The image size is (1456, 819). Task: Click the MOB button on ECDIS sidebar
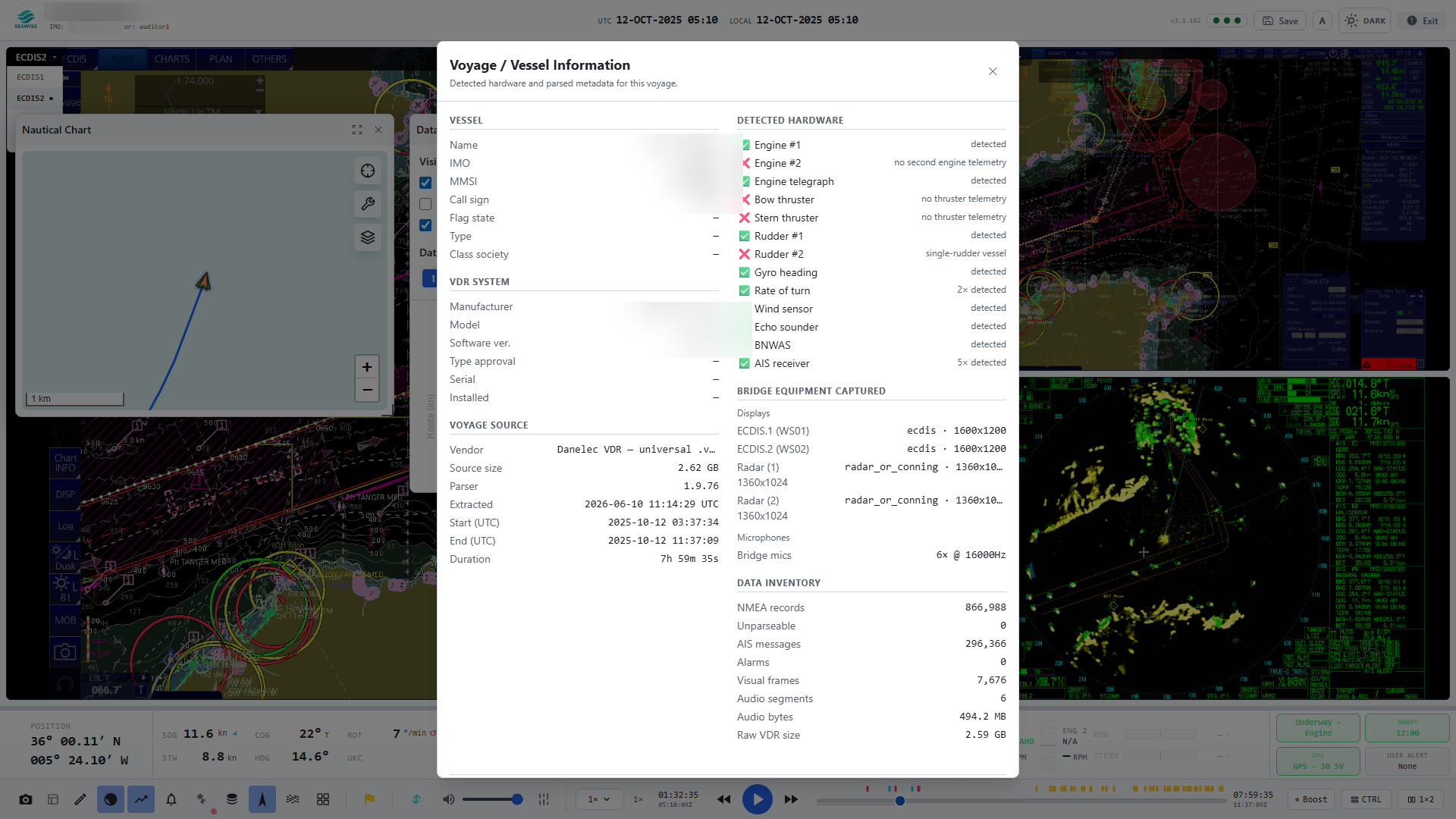click(65, 620)
